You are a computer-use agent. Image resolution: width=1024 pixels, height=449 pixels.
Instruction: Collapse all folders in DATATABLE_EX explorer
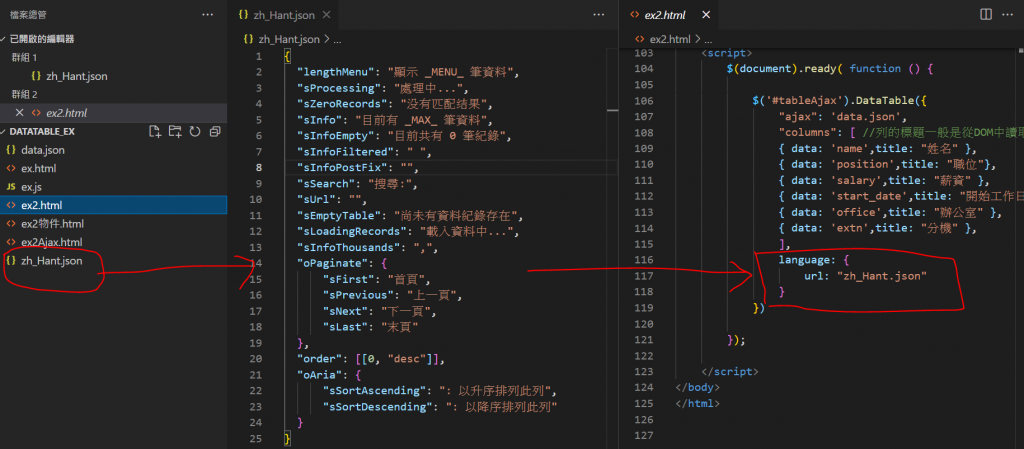click(215, 132)
